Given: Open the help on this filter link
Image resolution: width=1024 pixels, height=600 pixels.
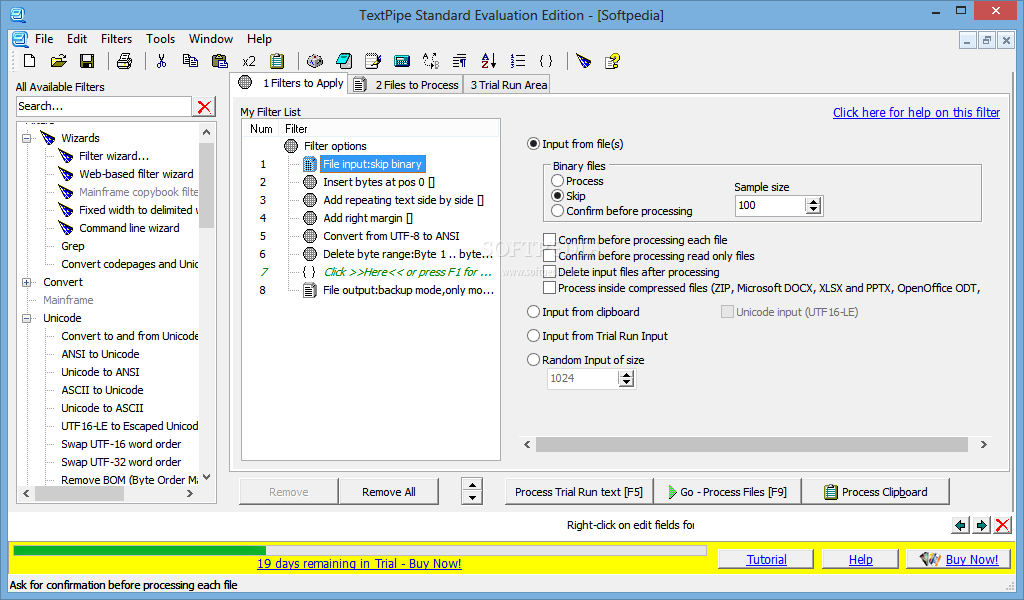Looking at the screenshot, I should pos(916,112).
